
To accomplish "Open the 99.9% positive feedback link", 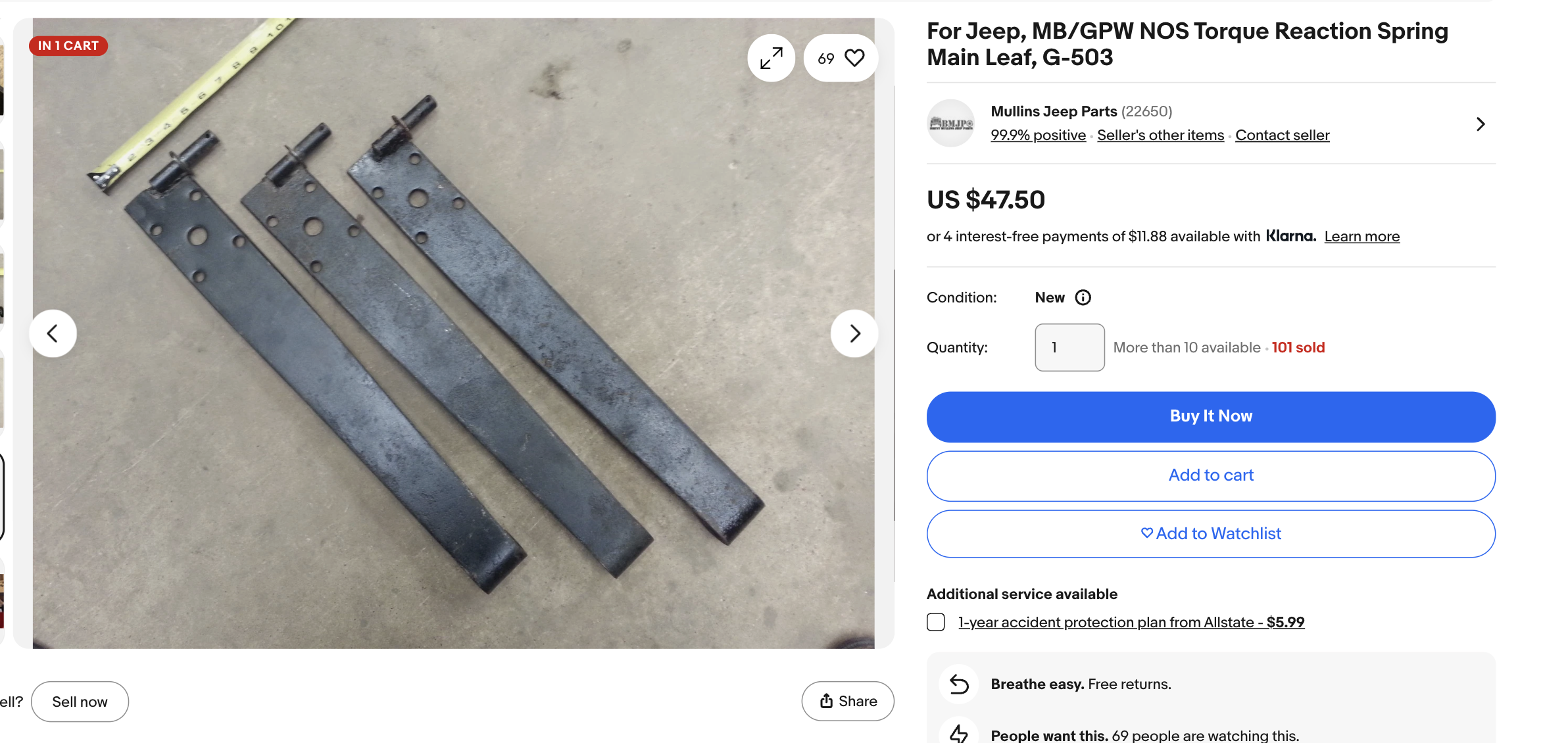I will (1038, 135).
